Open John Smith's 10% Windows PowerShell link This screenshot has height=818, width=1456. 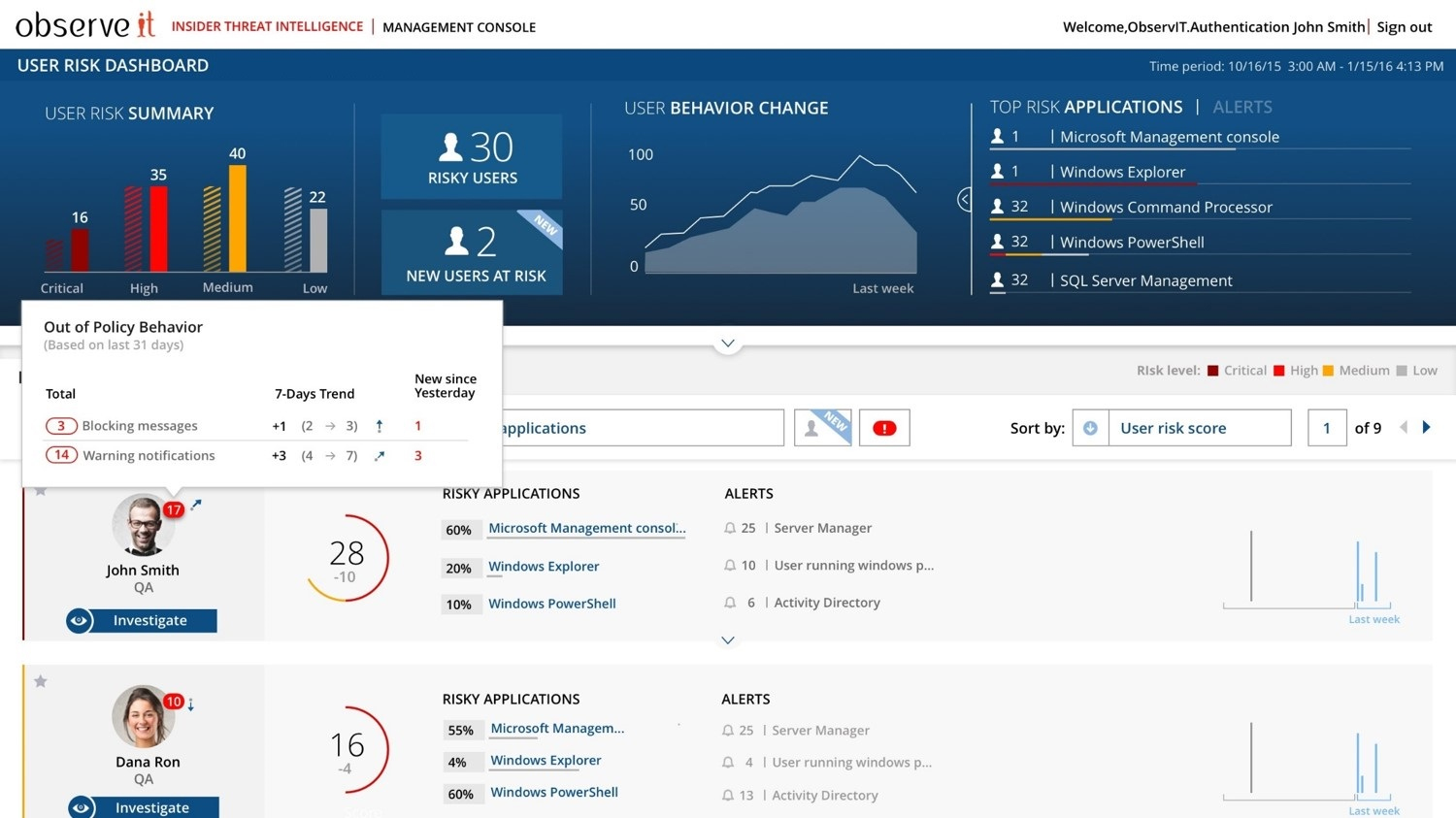tap(552, 604)
